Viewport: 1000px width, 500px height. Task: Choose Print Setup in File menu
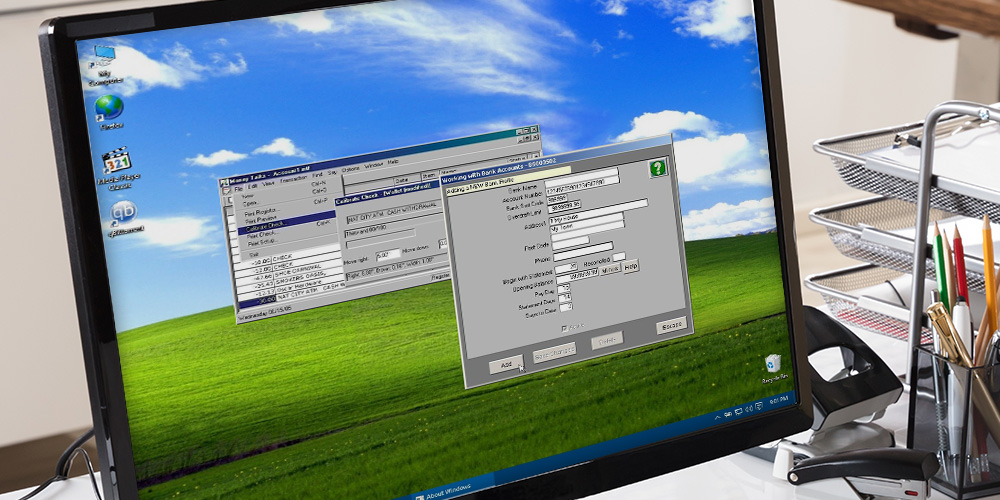[263, 242]
